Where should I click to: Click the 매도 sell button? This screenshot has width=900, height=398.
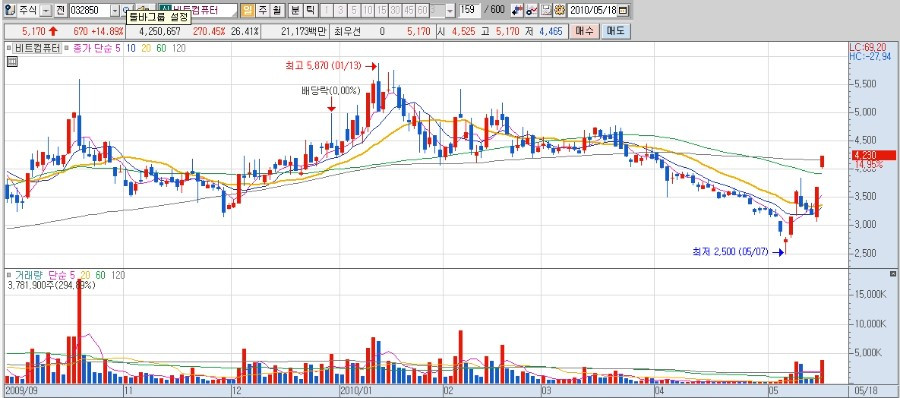pyautogui.click(x=616, y=31)
